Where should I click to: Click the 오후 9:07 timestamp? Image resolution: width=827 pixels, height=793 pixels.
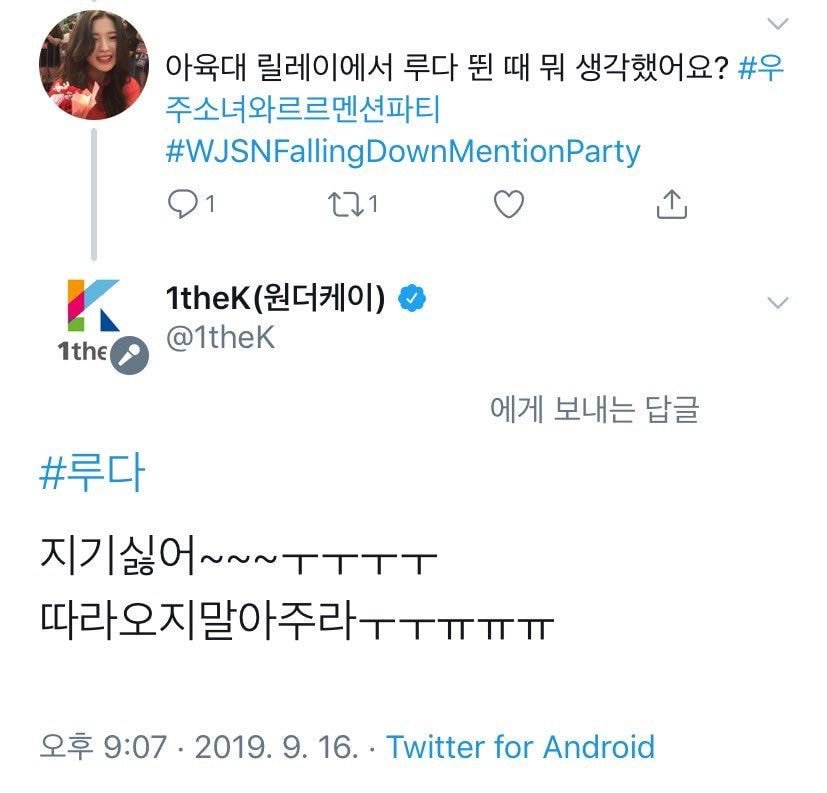[102, 746]
